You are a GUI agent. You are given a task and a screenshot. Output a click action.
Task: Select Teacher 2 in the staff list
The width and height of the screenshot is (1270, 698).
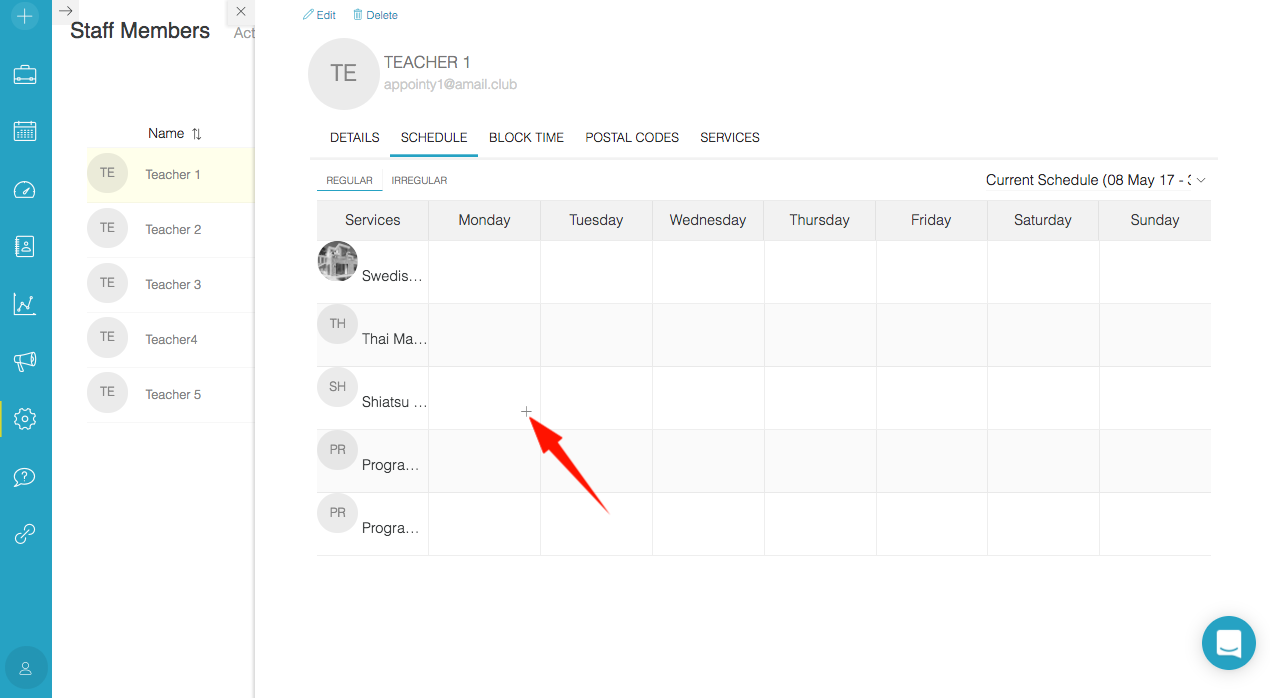[x=170, y=230]
